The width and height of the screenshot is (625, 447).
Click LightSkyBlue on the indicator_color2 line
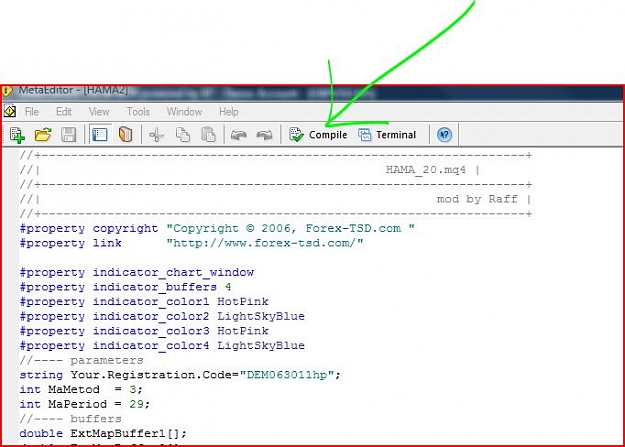pos(261,317)
